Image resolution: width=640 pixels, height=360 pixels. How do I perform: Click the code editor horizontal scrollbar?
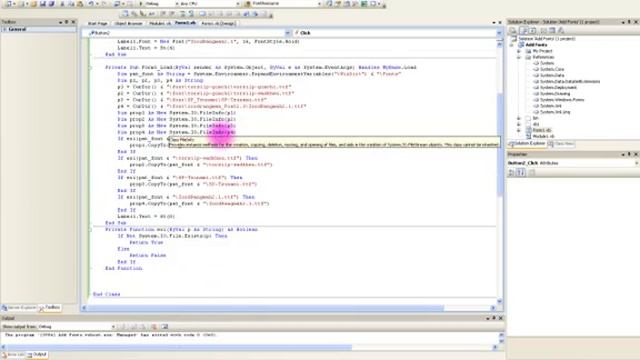point(288,308)
